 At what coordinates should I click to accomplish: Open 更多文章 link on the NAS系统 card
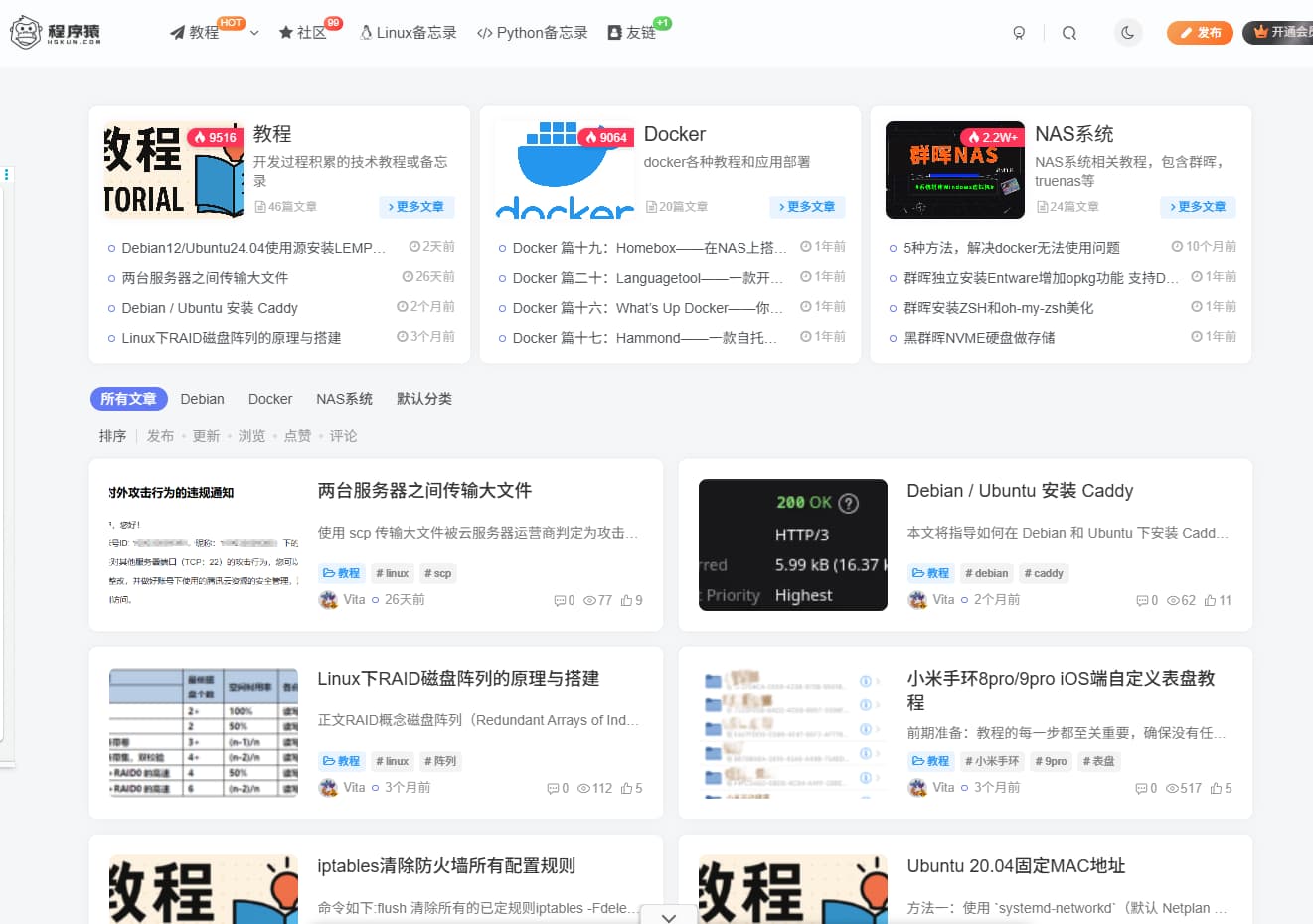1198,207
